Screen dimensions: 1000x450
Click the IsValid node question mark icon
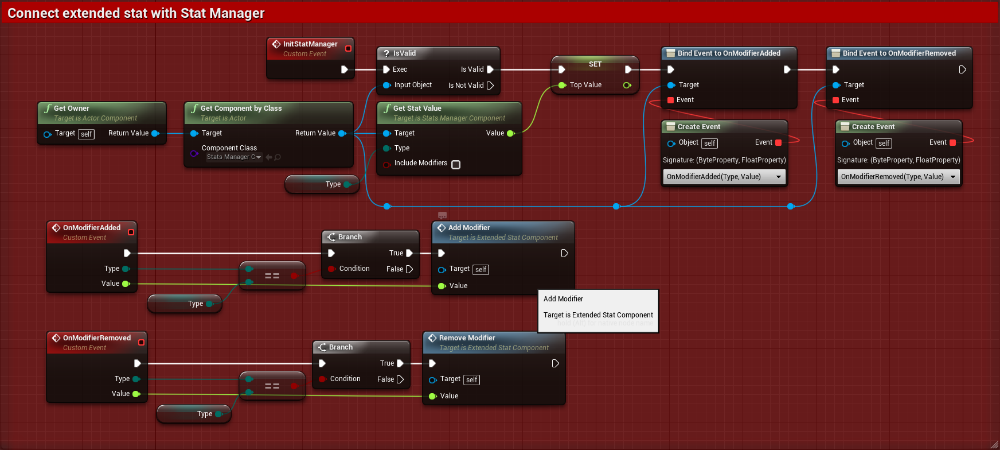click(384, 53)
